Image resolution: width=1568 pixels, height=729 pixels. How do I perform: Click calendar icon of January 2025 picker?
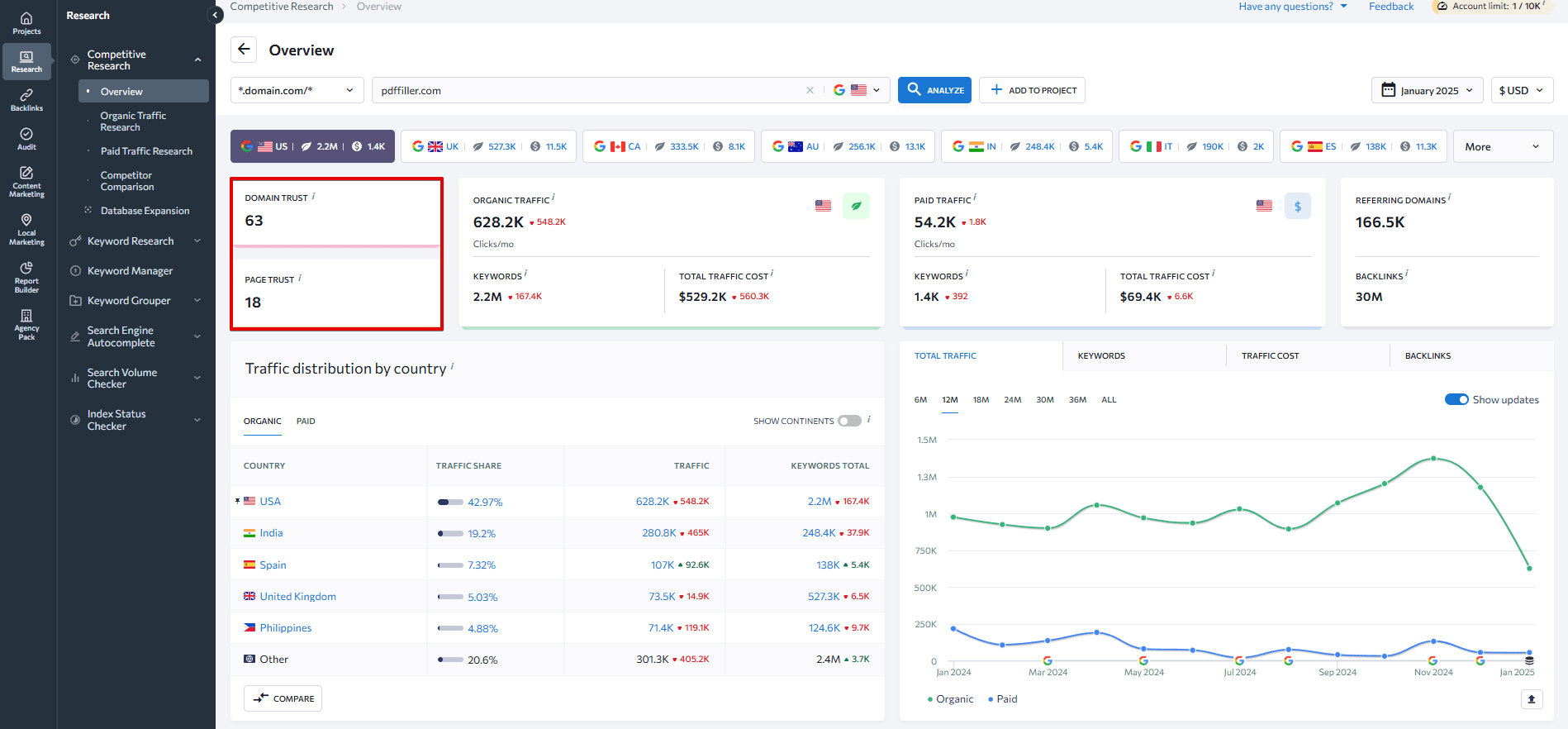pyautogui.click(x=1388, y=90)
